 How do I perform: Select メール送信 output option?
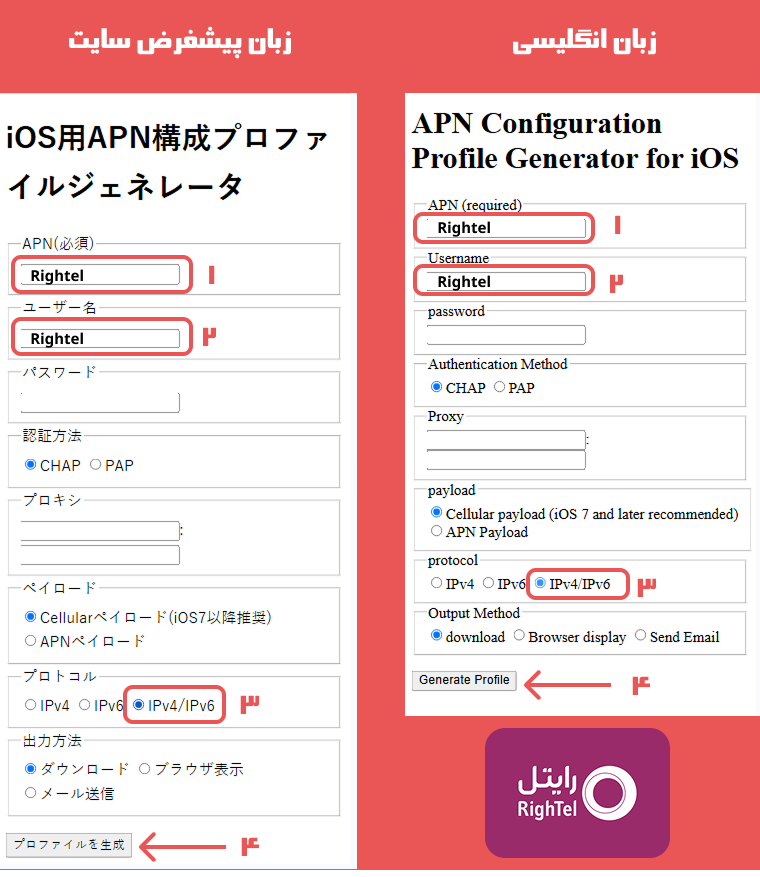click(x=30, y=793)
